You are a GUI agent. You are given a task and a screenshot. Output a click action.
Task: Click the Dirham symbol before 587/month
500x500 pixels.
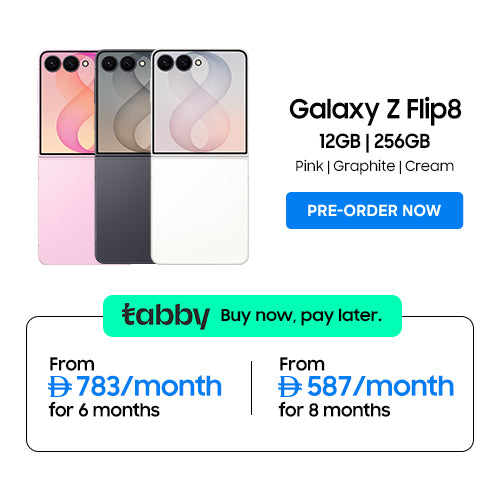[x=290, y=387]
